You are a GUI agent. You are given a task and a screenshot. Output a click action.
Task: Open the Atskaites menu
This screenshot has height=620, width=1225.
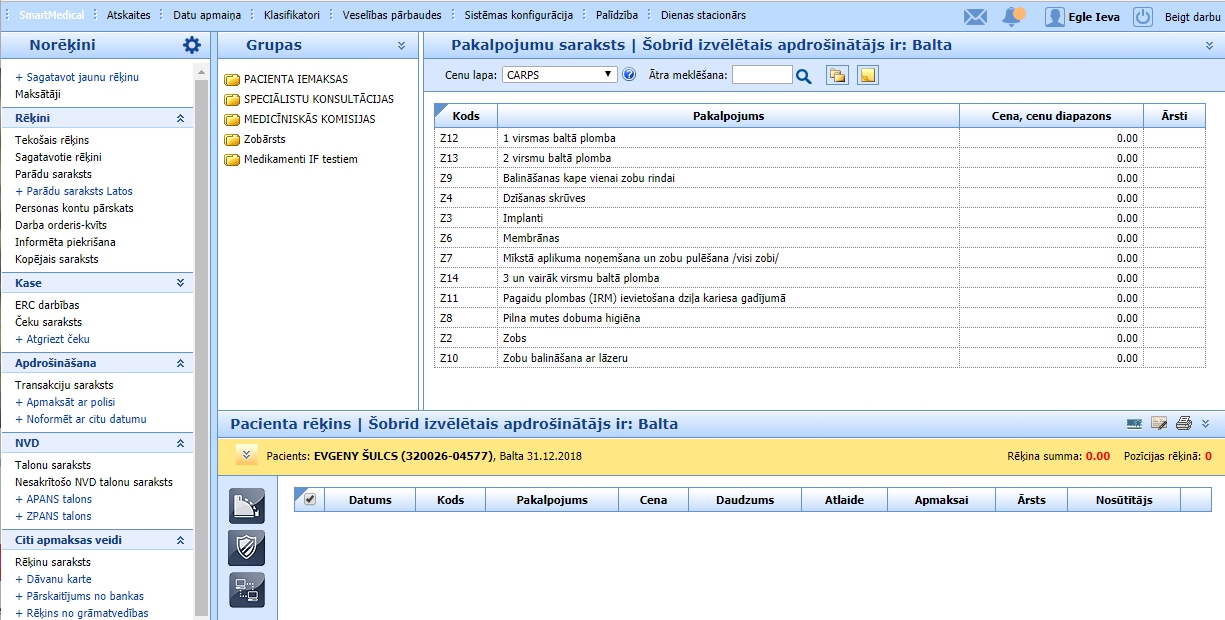click(x=128, y=16)
